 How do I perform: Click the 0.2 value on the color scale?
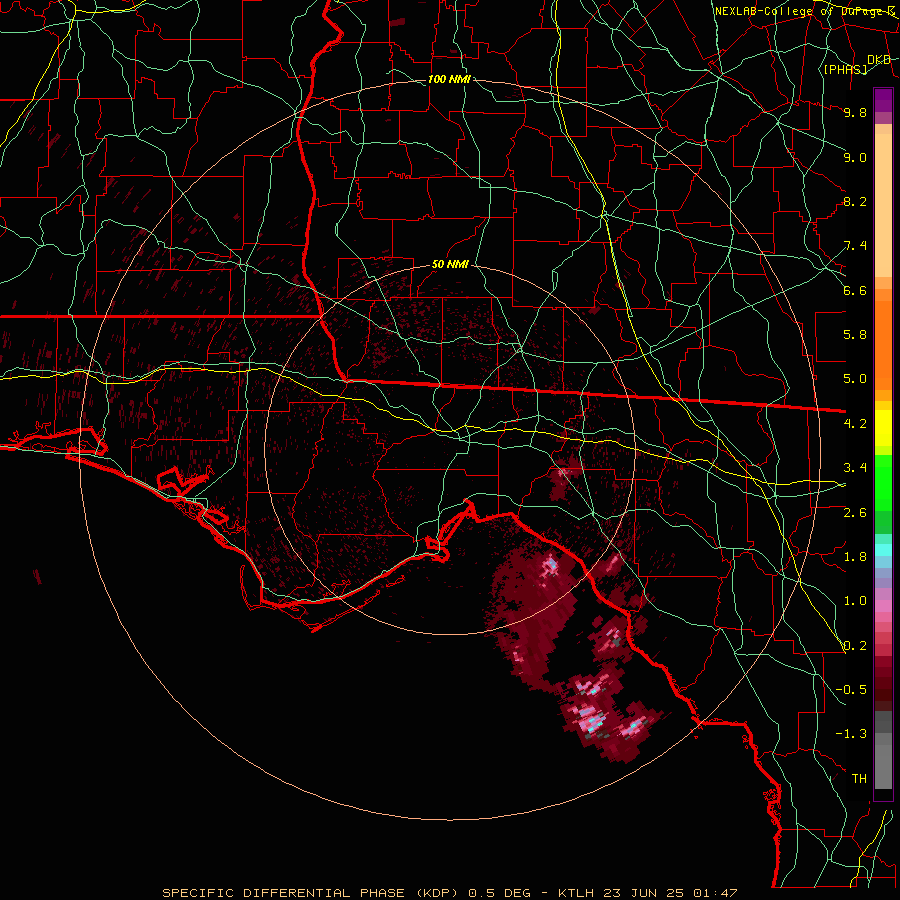855,646
